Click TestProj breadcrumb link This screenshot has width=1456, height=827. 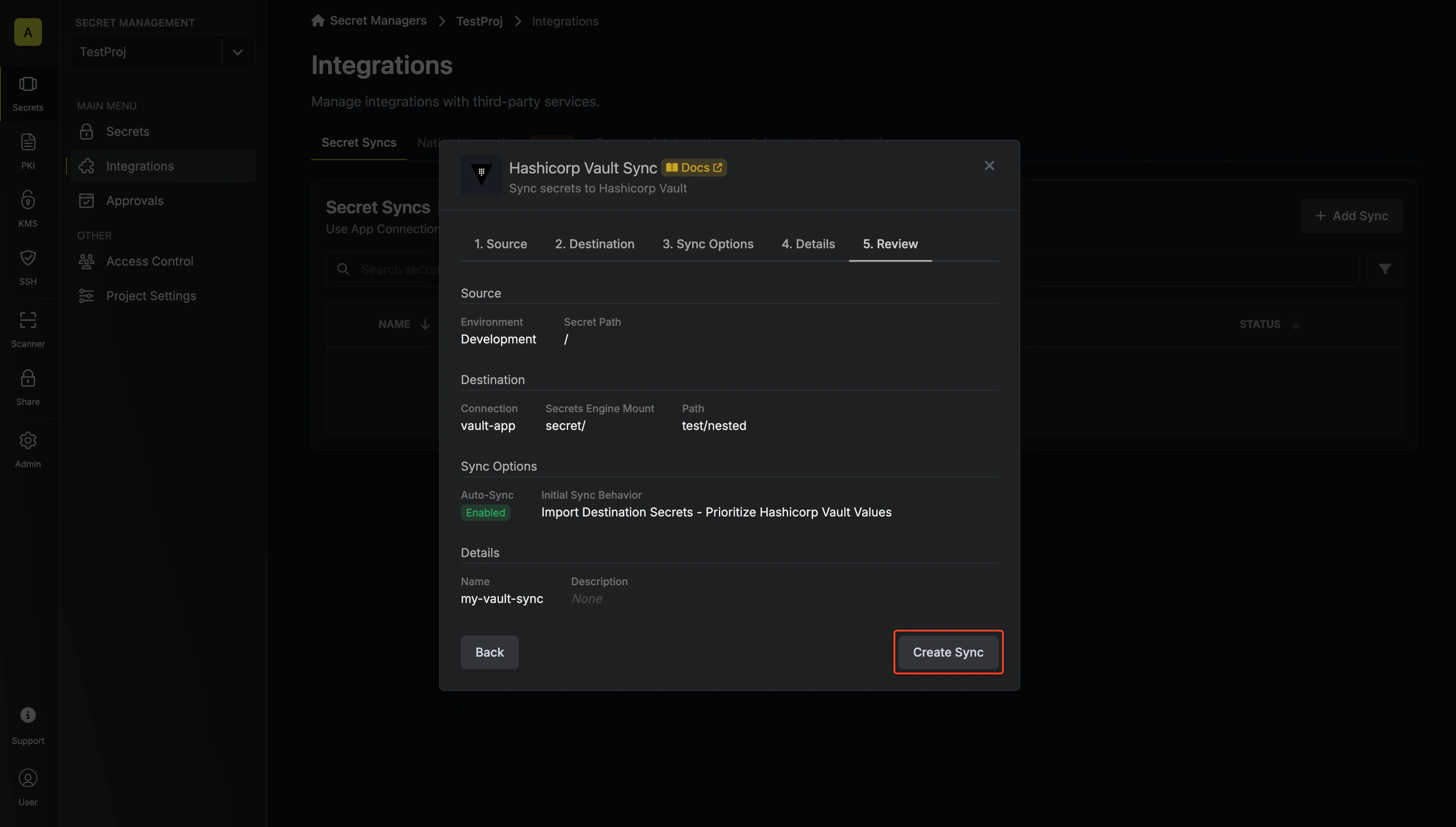479,21
